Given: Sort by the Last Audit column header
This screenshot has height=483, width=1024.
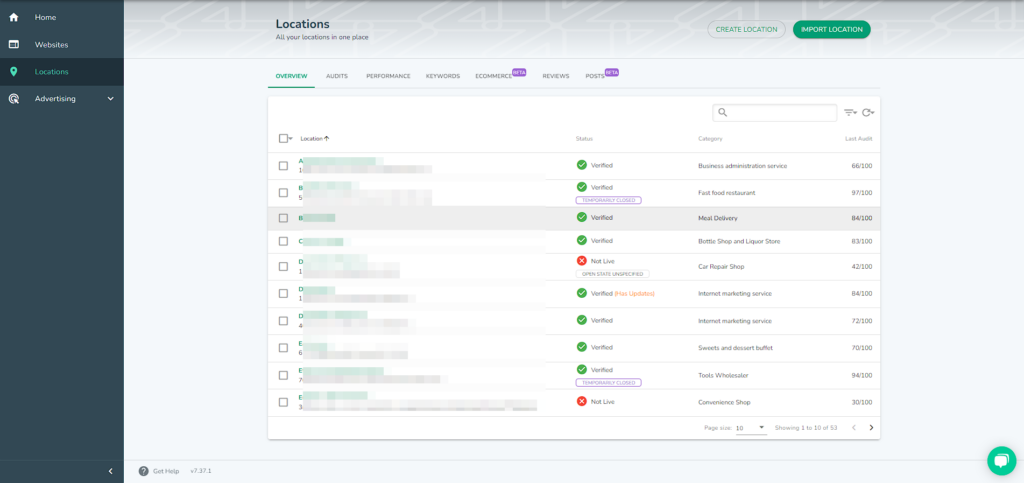Looking at the screenshot, I should coord(858,139).
